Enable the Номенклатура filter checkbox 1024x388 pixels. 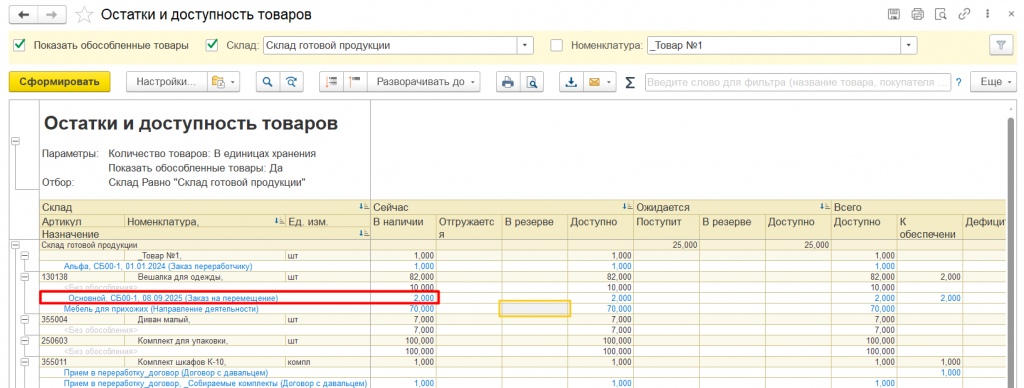click(x=556, y=46)
